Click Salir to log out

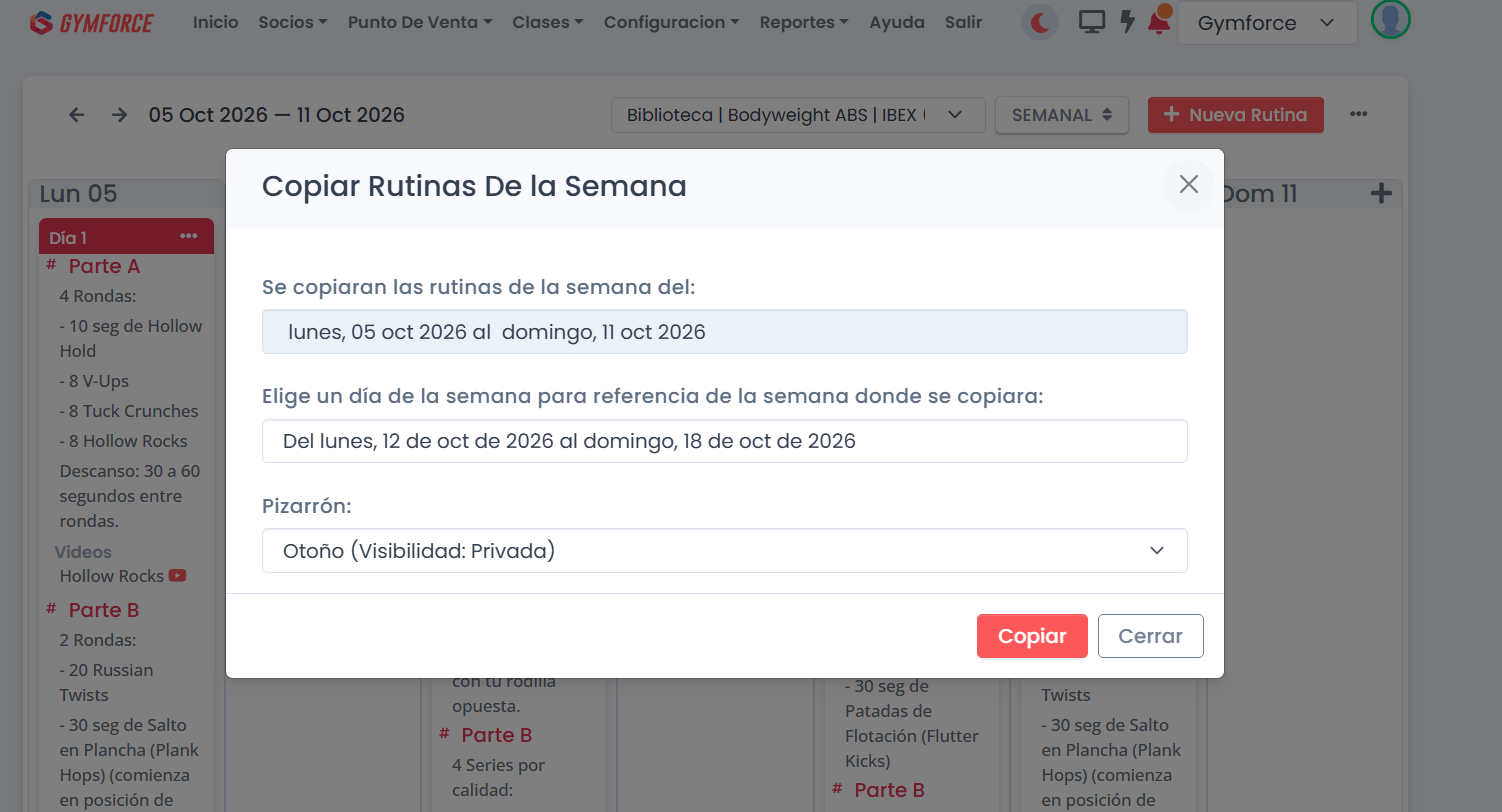[964, 22]
